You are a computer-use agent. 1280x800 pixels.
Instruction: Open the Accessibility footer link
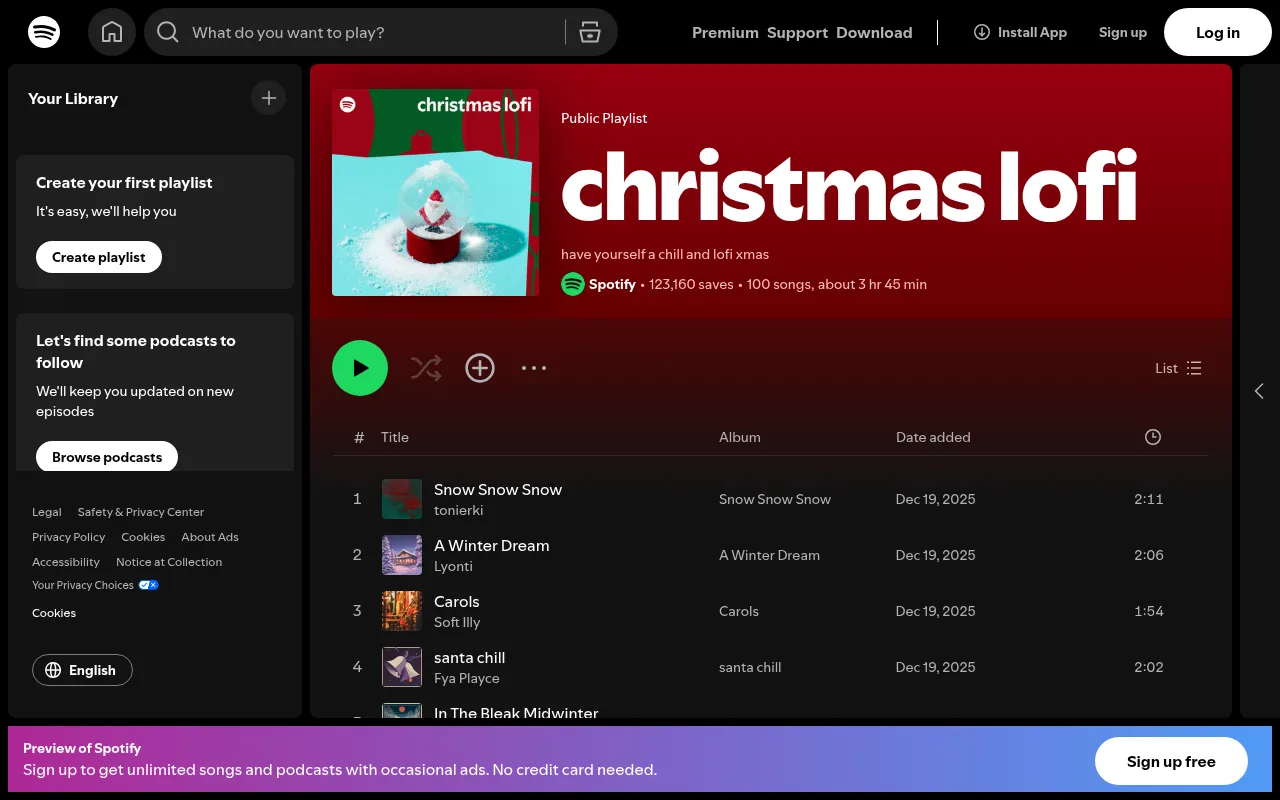66,562
